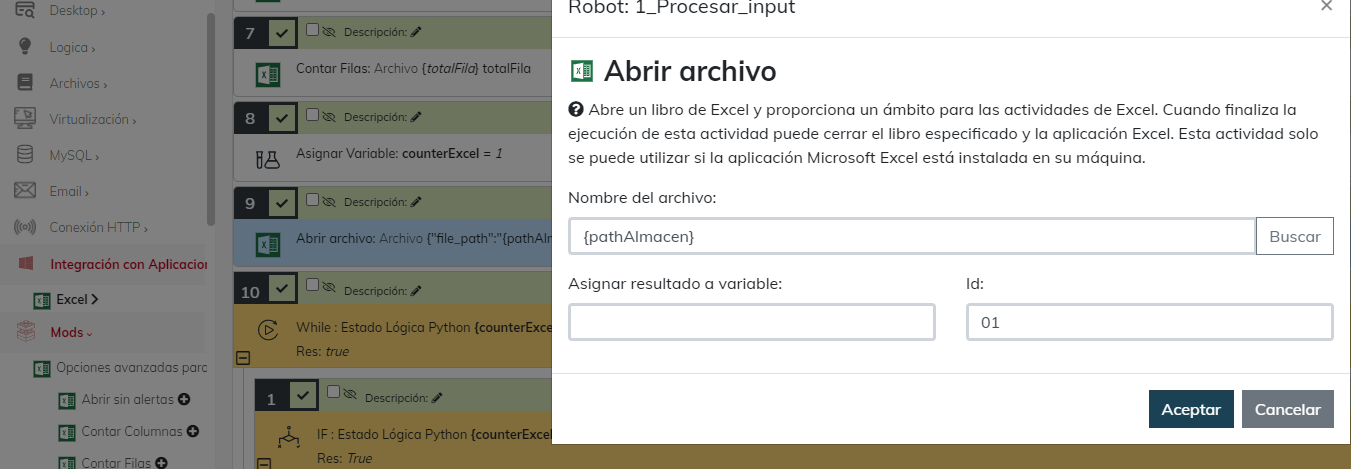Click the IF branch icon in nested step 1
The height and width of the screenshot is (469, 1351).
coord(288,436)
